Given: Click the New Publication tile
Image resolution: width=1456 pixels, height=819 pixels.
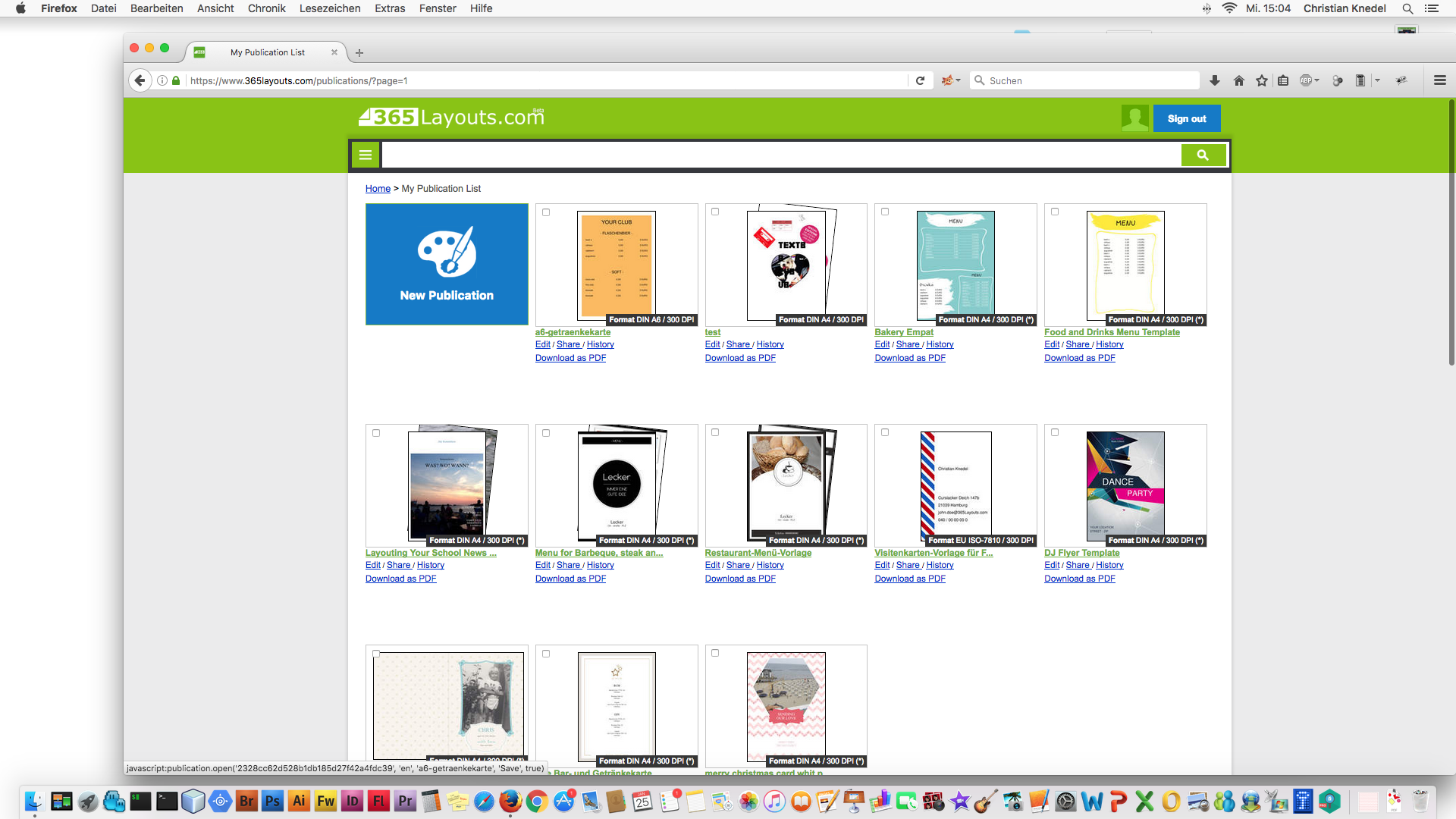Looking at the screenshot, I should (x=447, y=264).
